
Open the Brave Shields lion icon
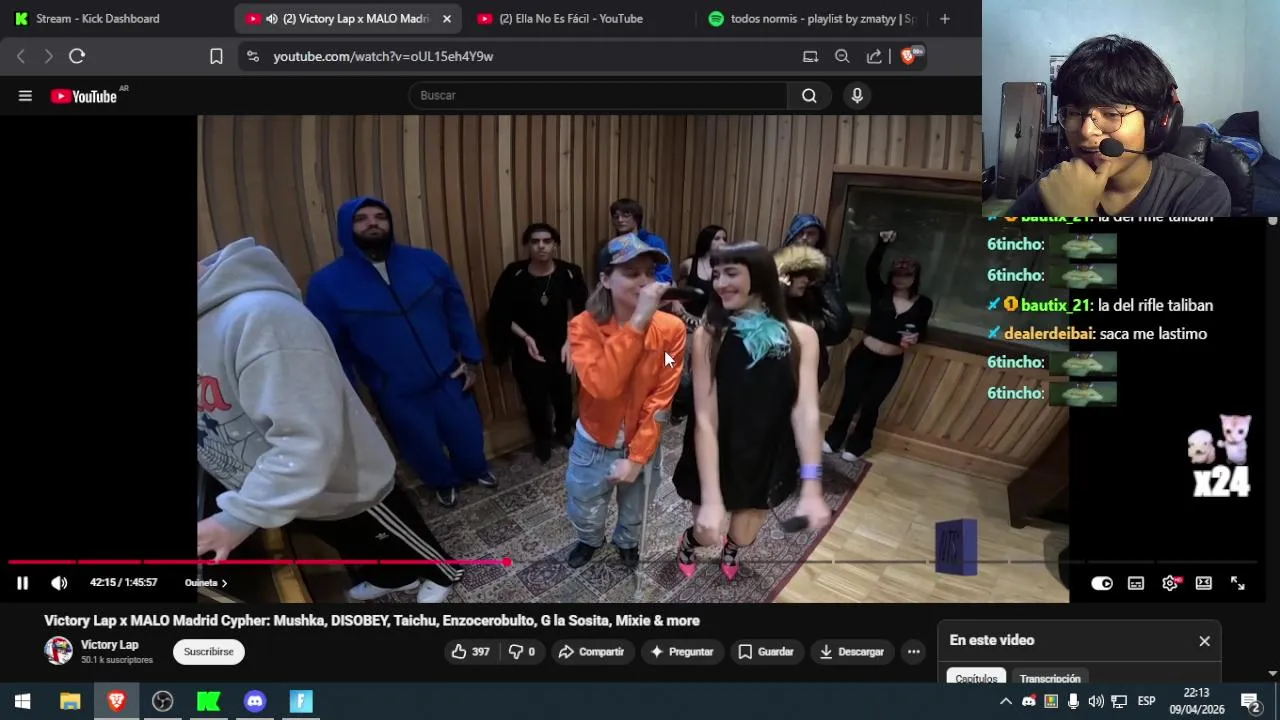click(909, 56)
